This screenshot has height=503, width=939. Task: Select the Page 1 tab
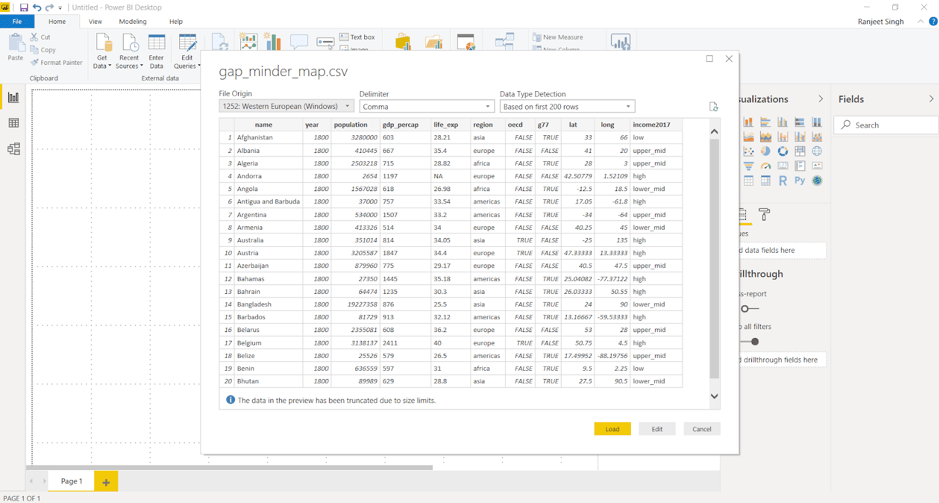tap(71, 481)
